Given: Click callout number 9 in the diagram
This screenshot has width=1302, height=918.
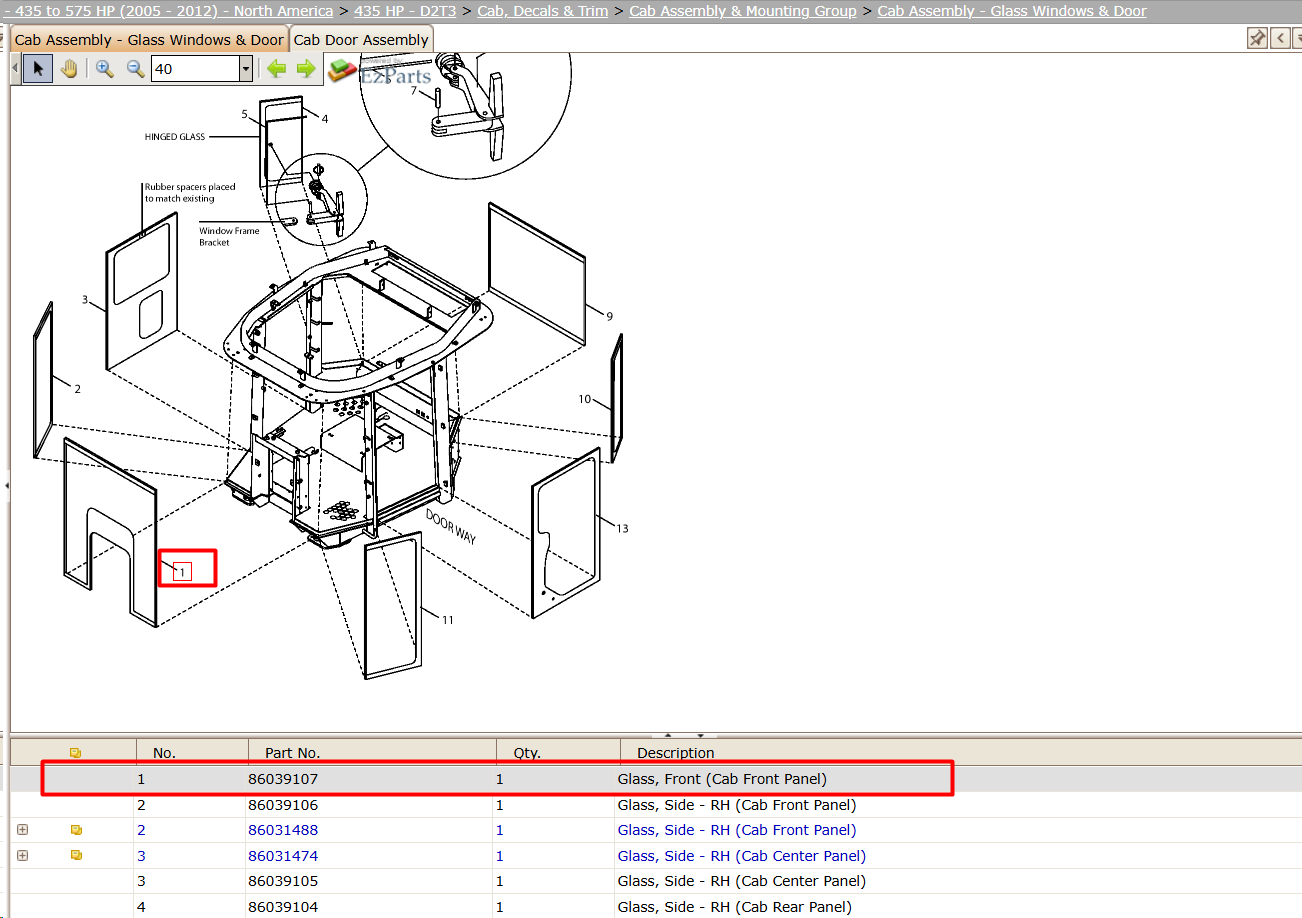Looking at the screenshot, I should coord(609,316).
